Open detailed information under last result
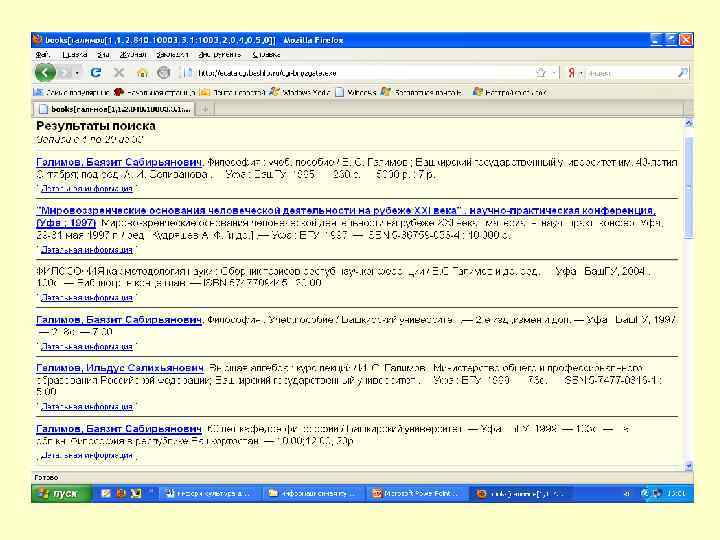Viewport: 720px width, 540px height. pos(86,455)
